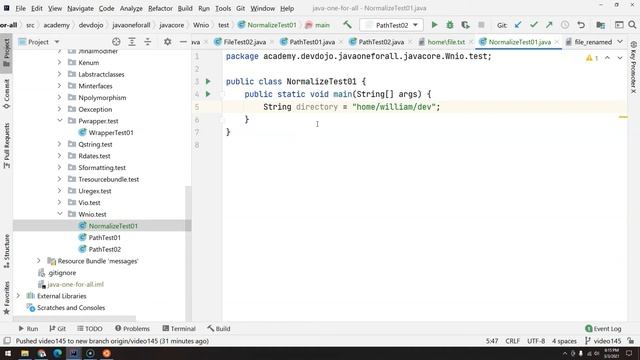640x360 pixels.
Task: Toggle Structure side panel
Action: point(7,251)
